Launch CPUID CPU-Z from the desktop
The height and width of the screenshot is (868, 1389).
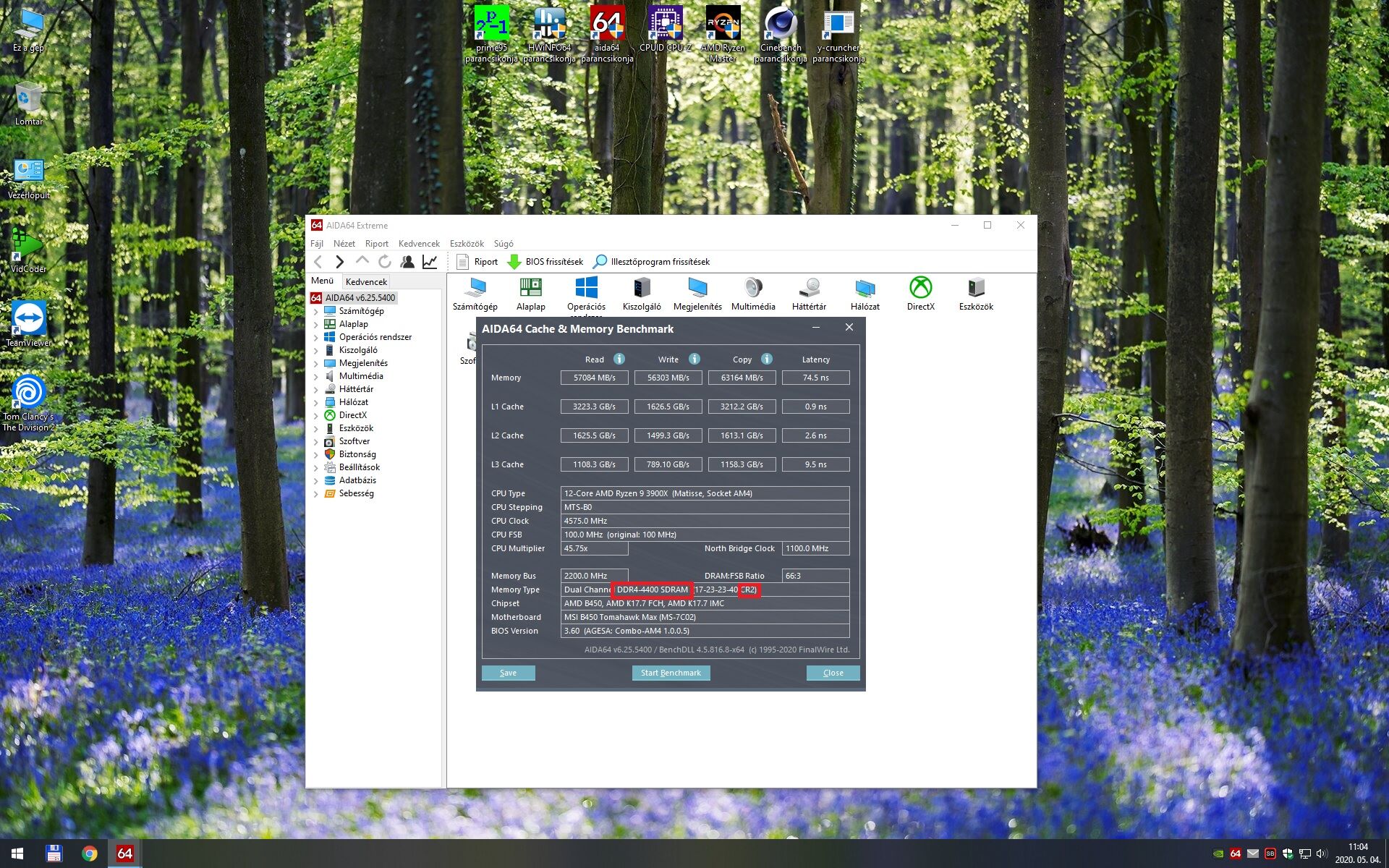(x=665, y=29)
